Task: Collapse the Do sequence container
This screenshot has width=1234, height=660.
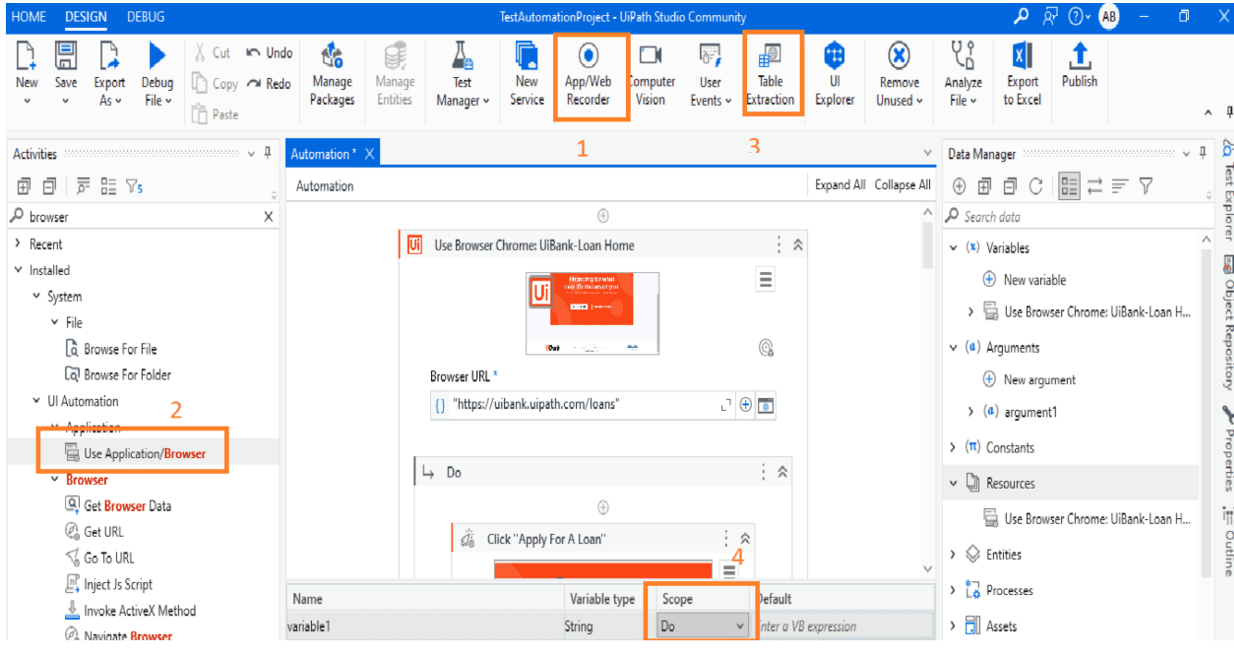Action: (x=783, y=472)
